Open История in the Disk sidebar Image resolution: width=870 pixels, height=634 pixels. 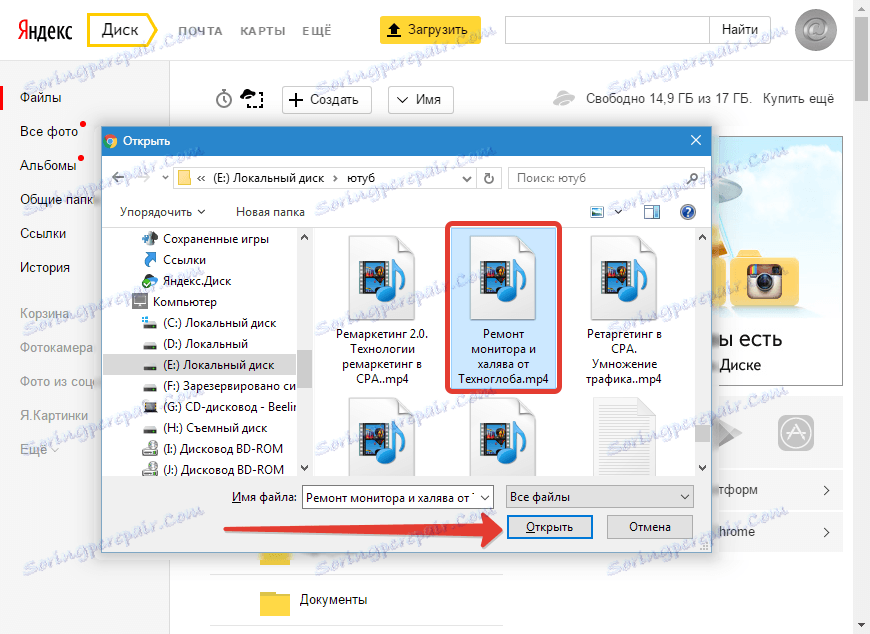(45, 267)
